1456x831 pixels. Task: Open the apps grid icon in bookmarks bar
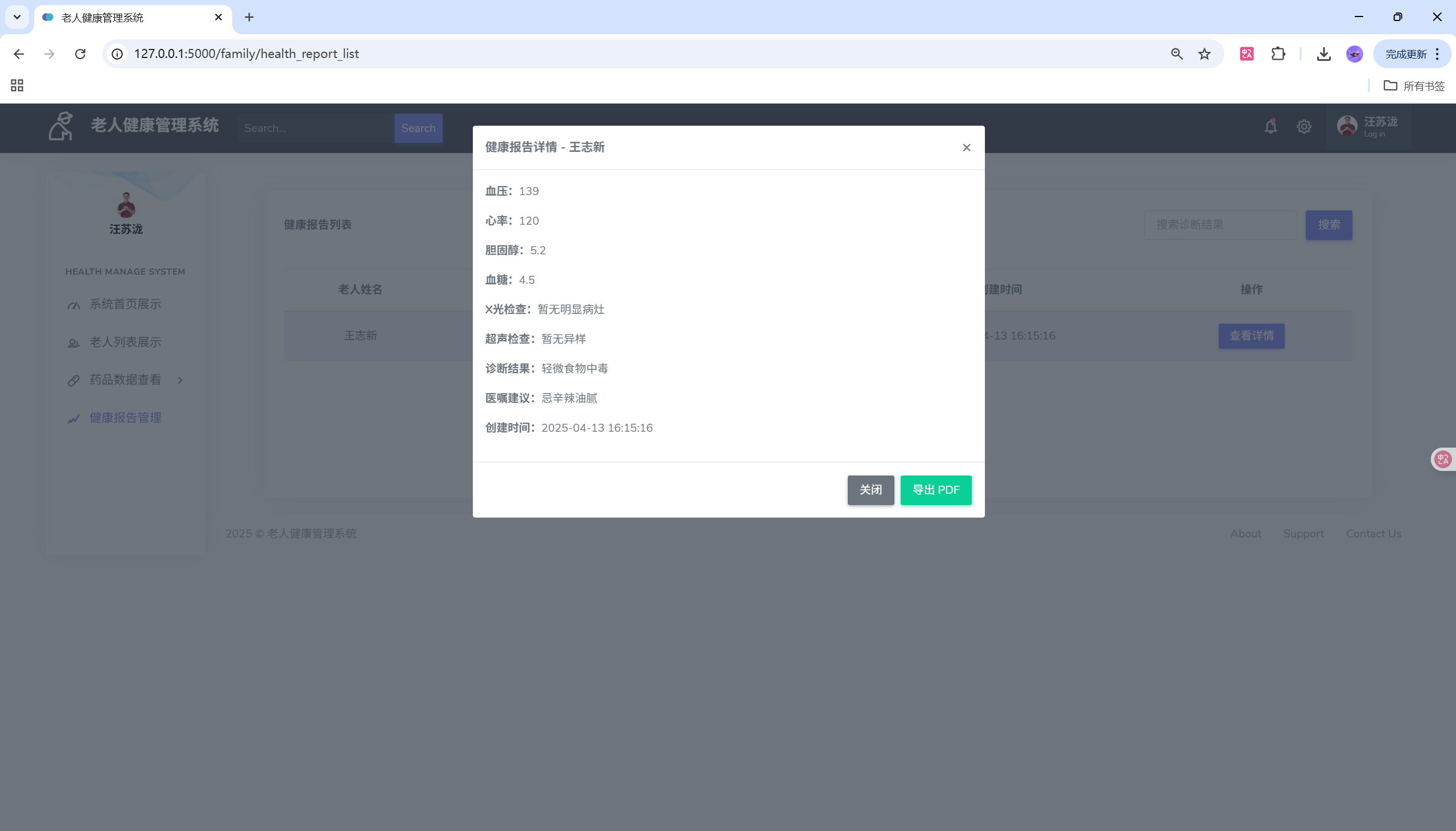click(17, 86)
